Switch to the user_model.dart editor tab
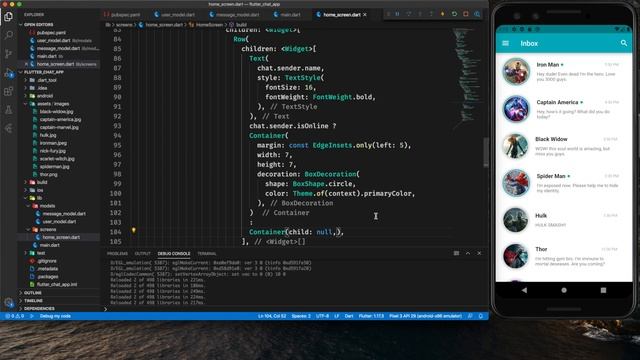The image size is (640, 360). click(x=174, y=14)
